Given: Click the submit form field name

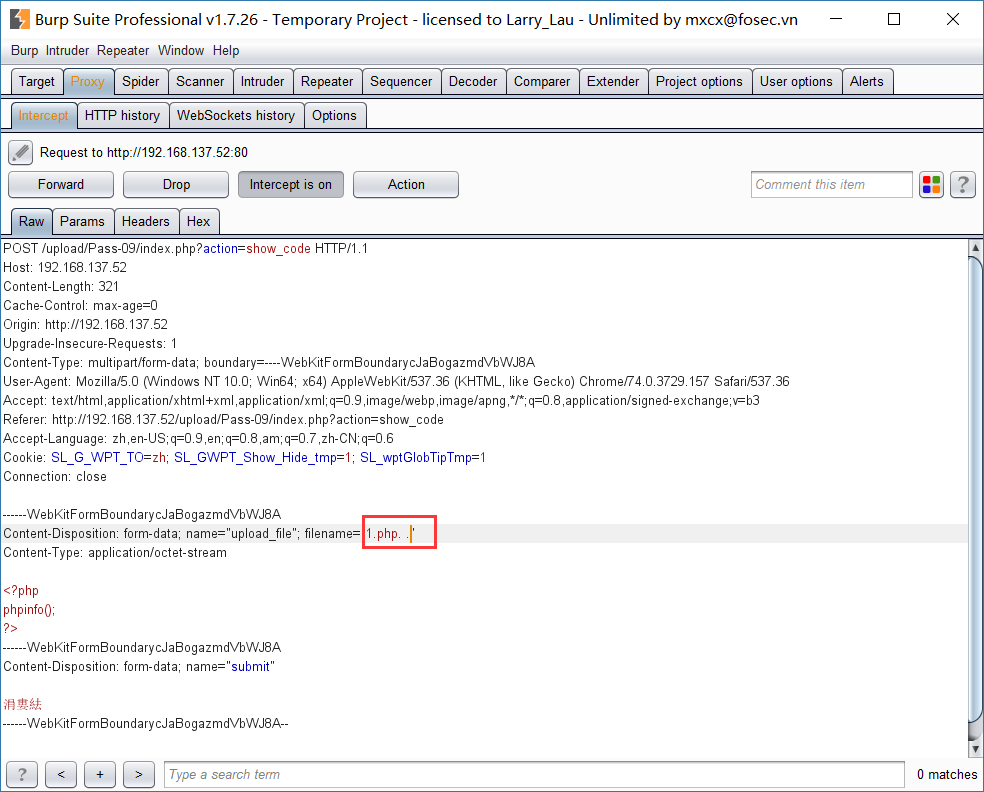Looking at the screenshot, I should [x=250, y=666].
